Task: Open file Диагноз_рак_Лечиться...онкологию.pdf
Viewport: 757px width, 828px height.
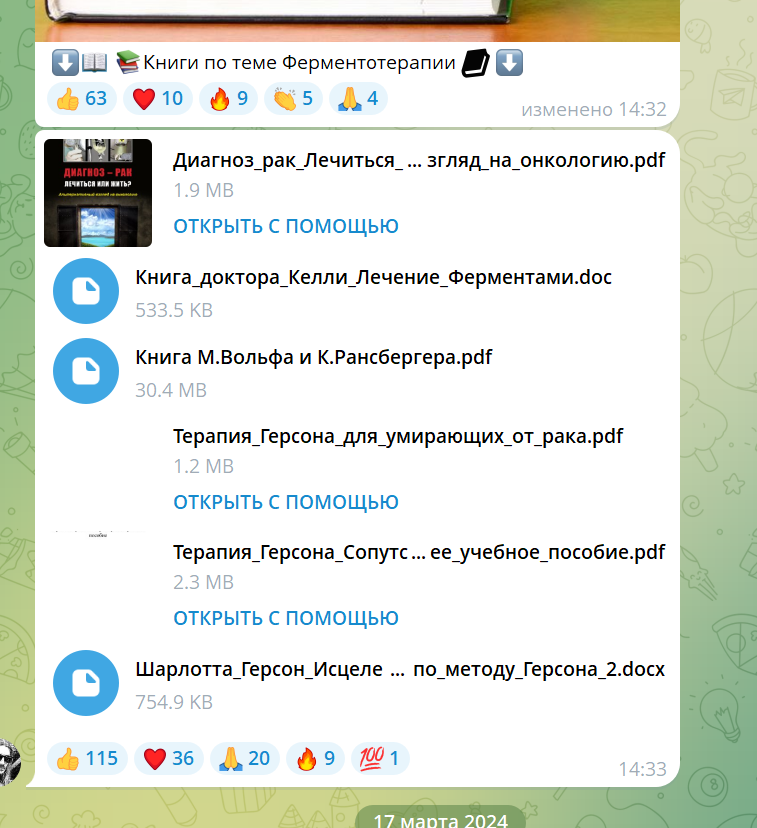Action: click(419, 160)
